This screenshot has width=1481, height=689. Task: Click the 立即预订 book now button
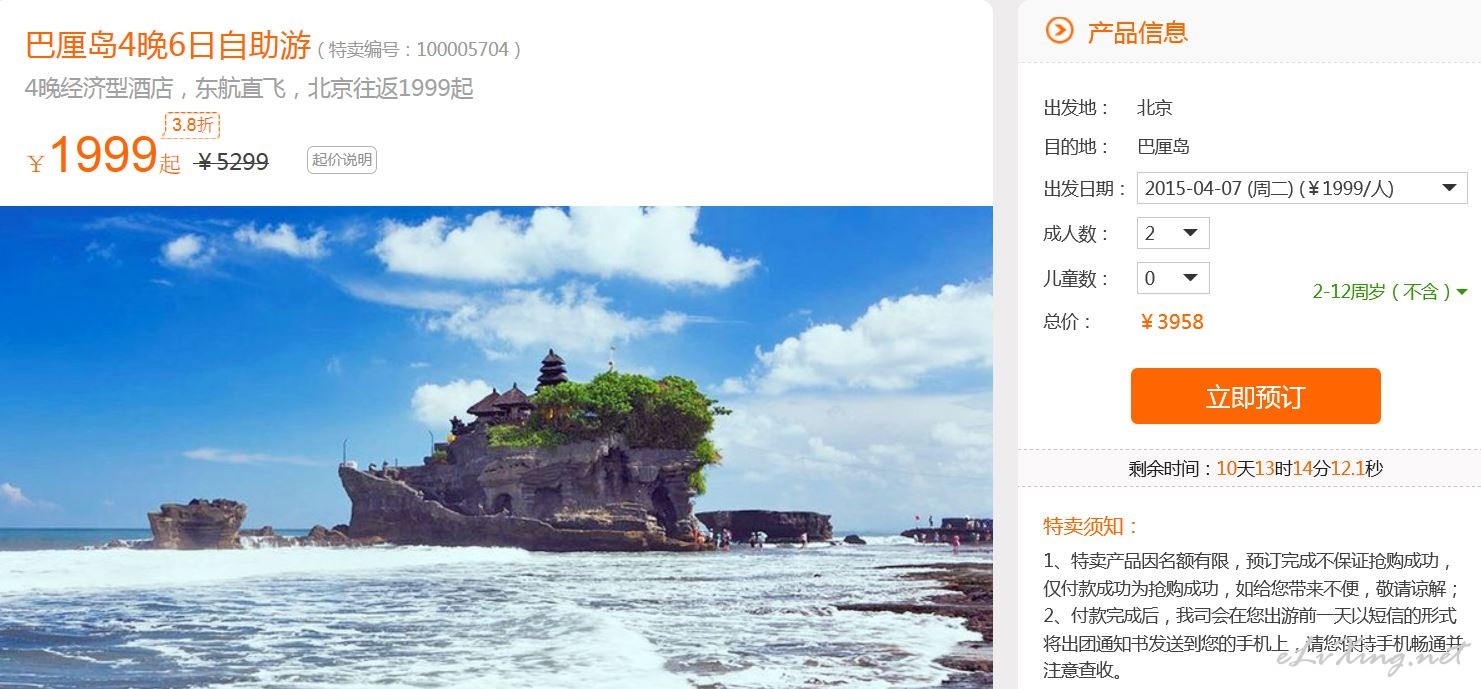pos(1255,396)
